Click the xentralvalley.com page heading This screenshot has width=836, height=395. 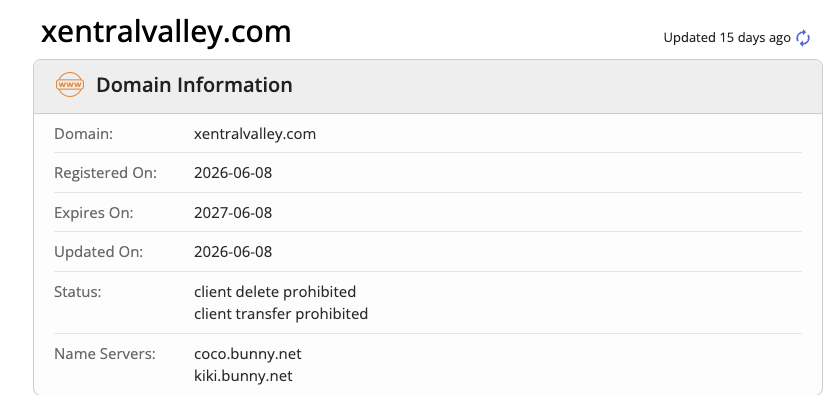pyautogui.click(x=166, y=32)
